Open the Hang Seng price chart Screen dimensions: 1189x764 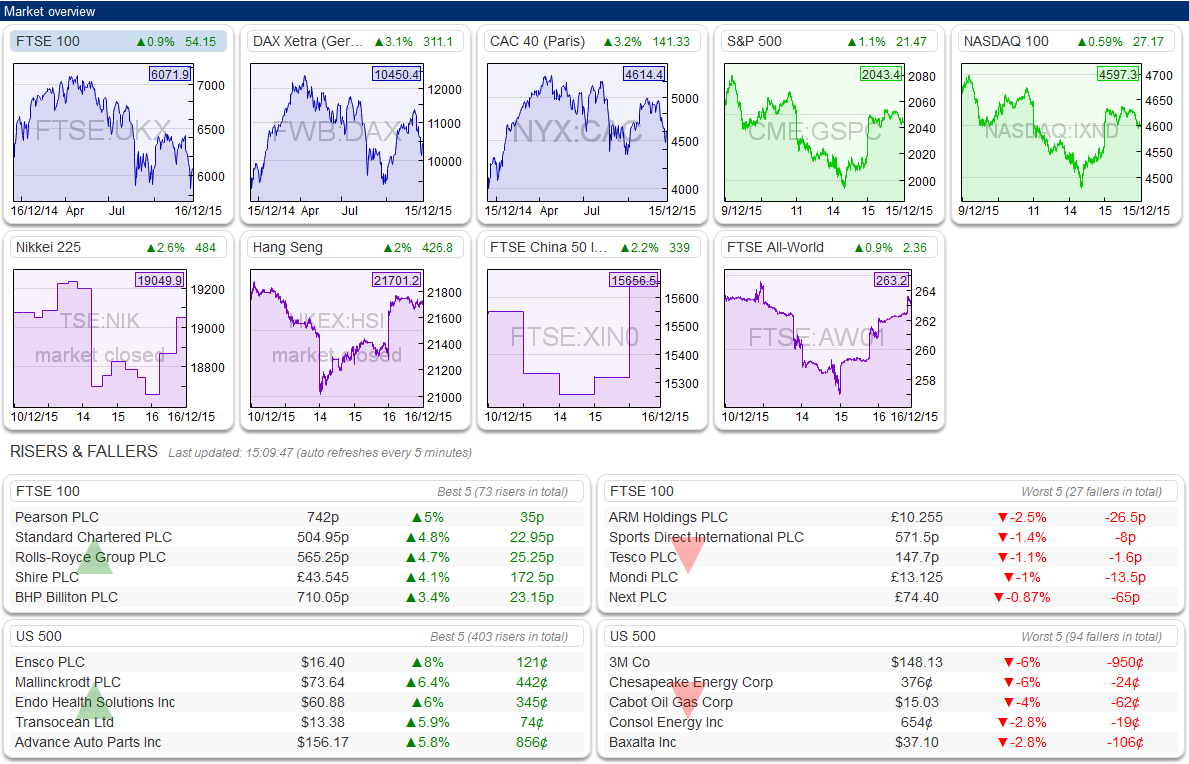tap(337, 338)
